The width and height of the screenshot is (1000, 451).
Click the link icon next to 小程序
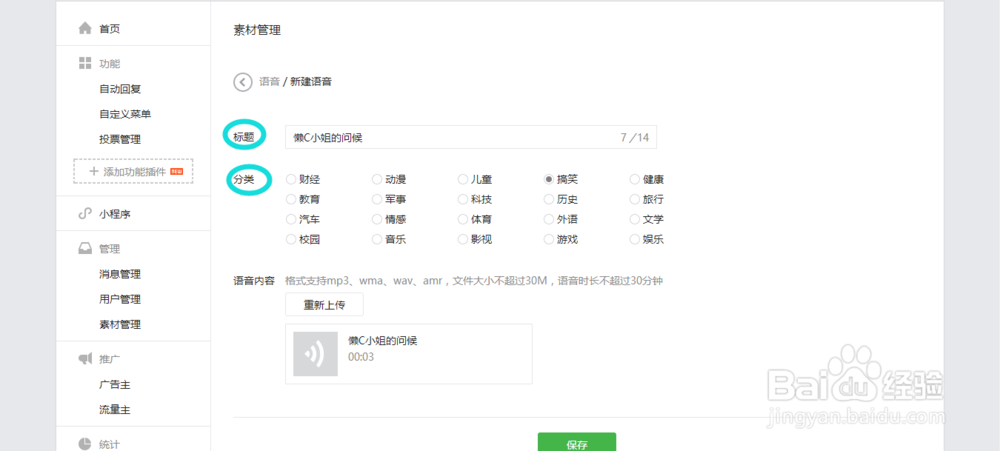[x=85, y=214]
